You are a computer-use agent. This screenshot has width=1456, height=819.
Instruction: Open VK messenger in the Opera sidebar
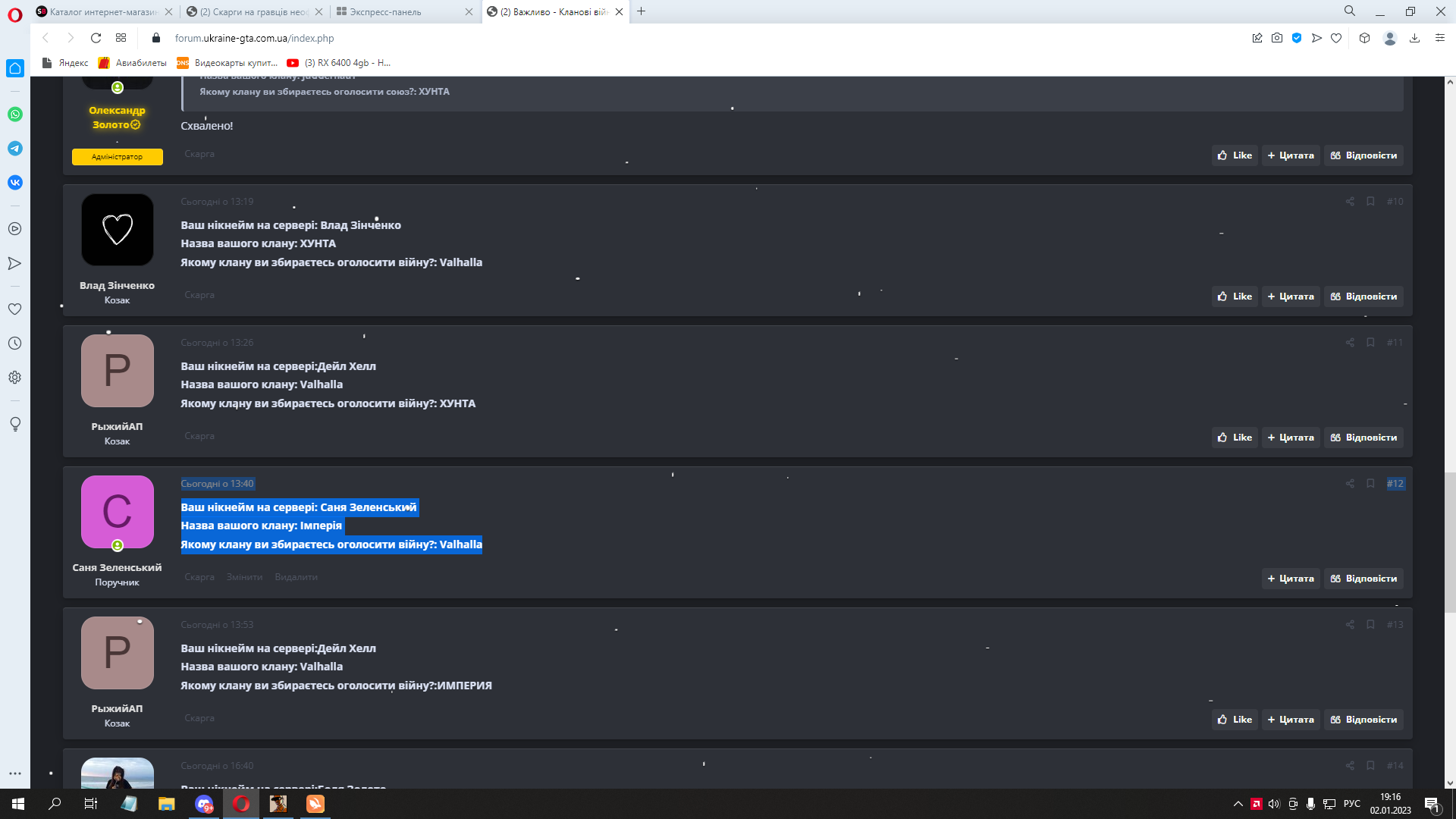[x=15, y=183]
